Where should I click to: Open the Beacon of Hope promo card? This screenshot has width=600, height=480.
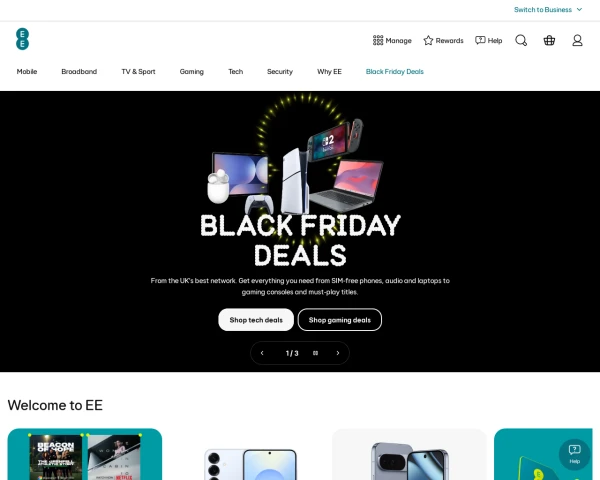tap(85, 454)
